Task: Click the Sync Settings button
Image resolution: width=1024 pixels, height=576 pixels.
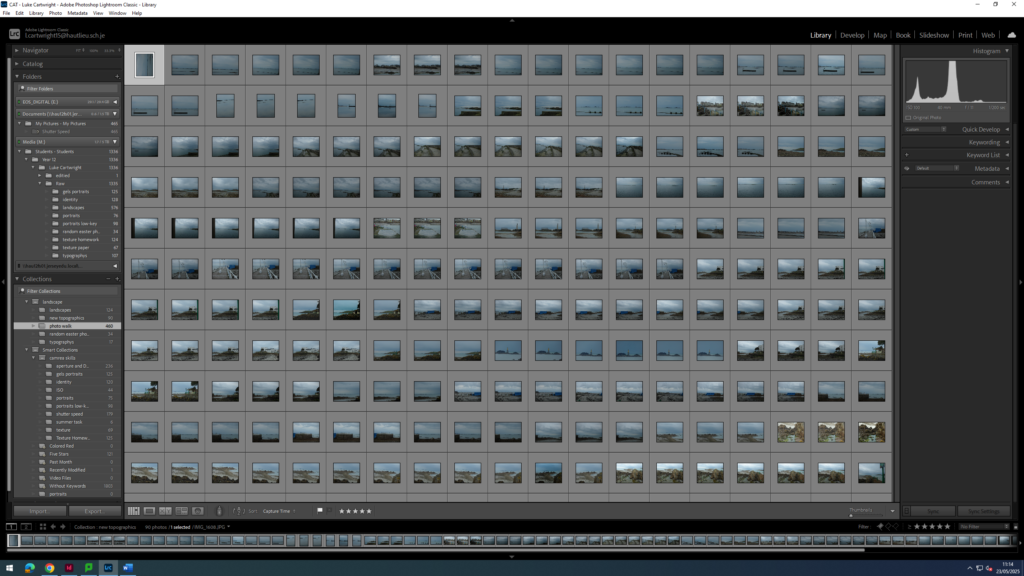Action: 983,511
